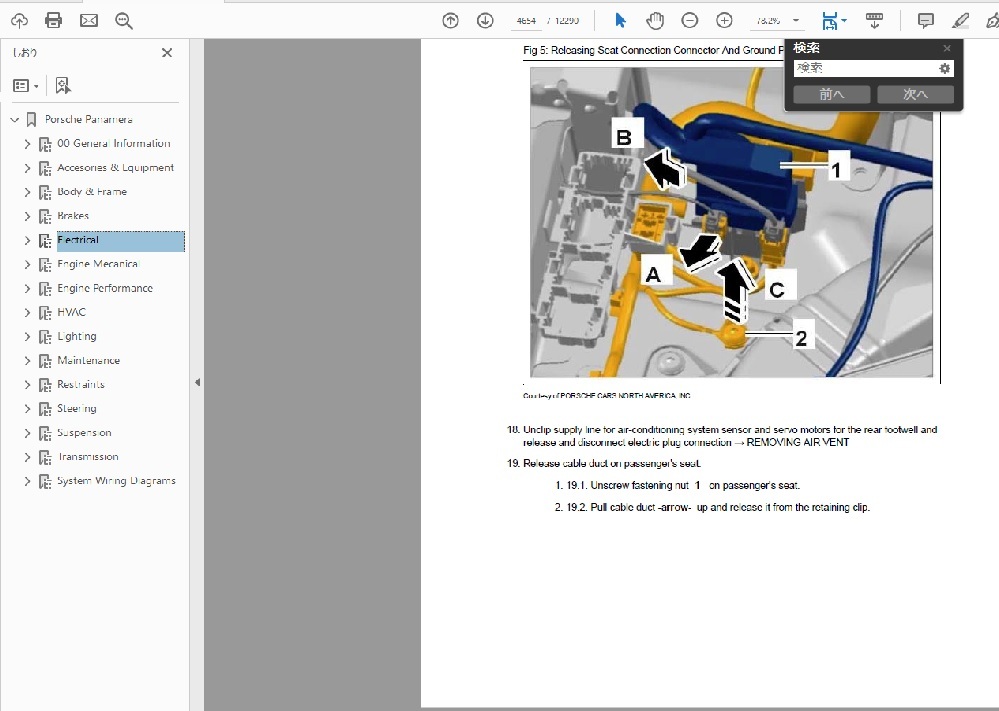Activate the hand pan tool
The width and height of the screenshot is (999, 711).
654,21
